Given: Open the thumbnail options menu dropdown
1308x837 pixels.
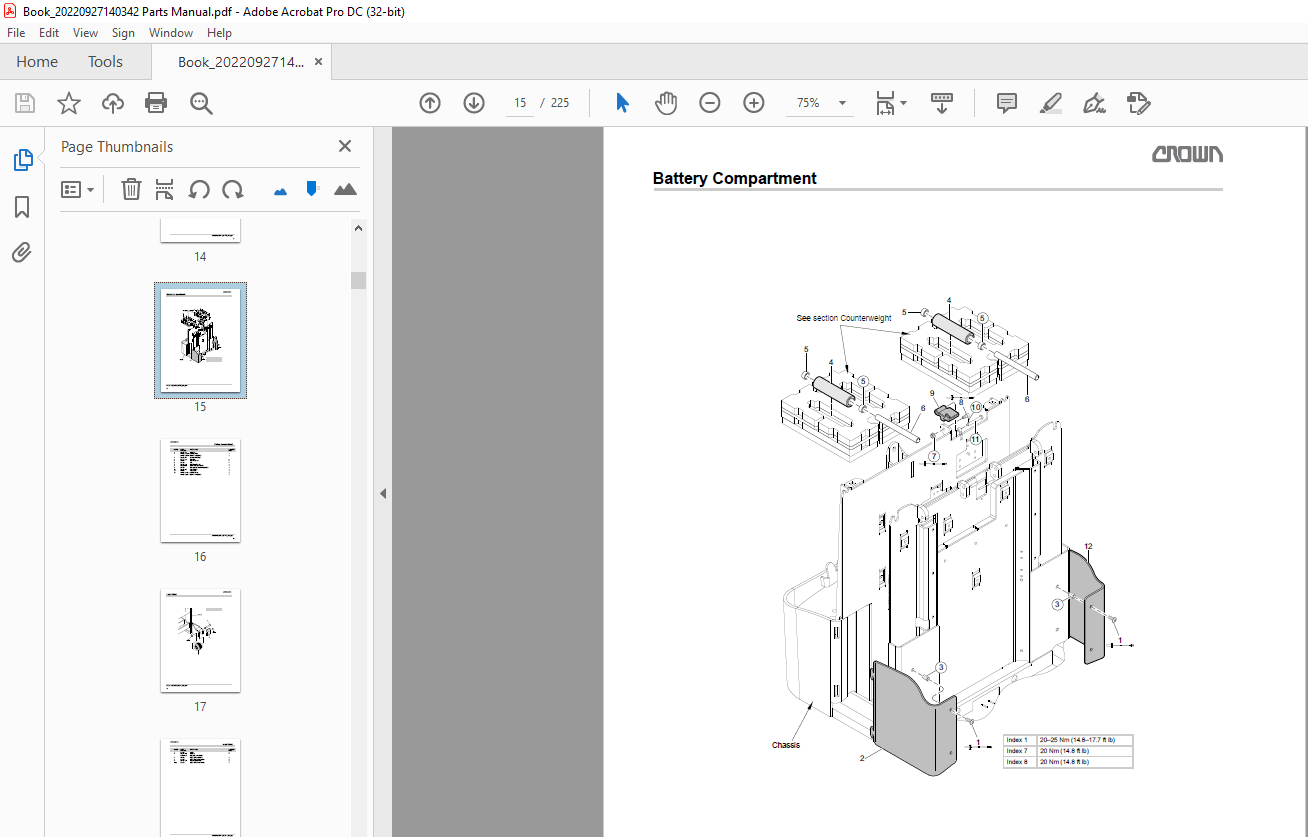Looking at the screenshot, I should click(77, 189).
